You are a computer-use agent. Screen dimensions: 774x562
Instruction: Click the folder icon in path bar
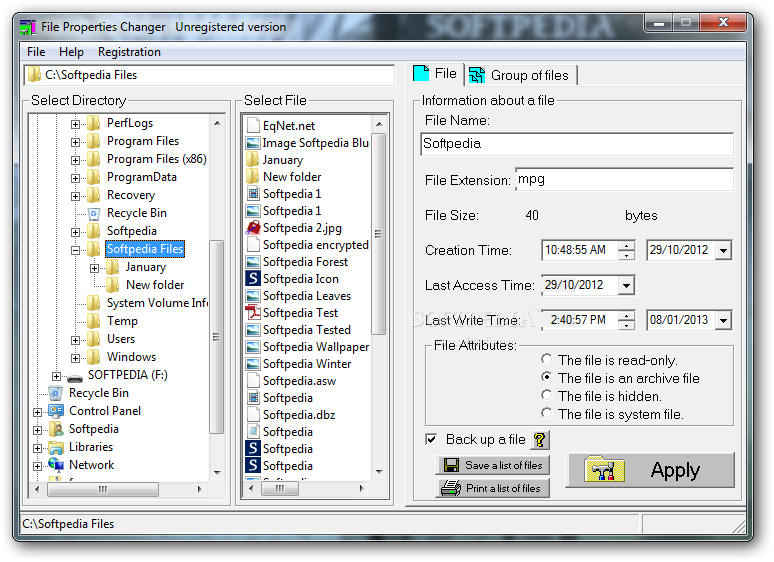click(x=35, y=75)
